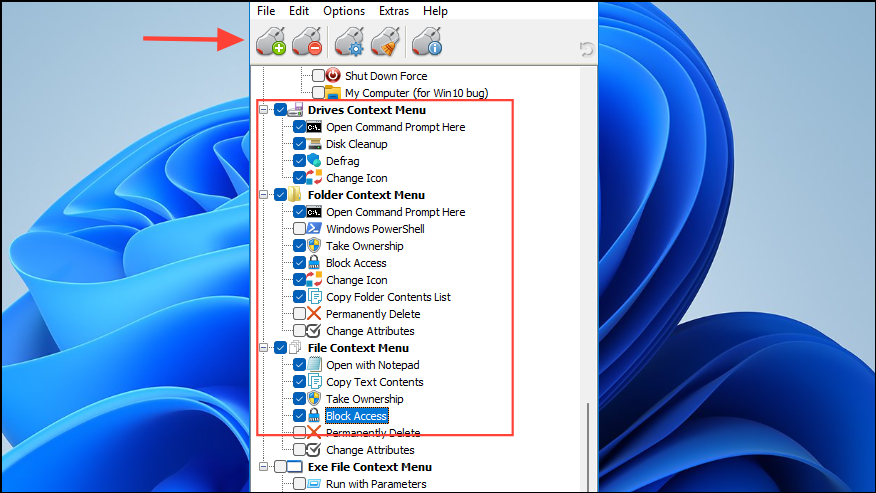The height and width of the screenshot is (493, 876).
Task: Click the green plus apply settings mouse icon
Action: pyautogui.click(x=271, y=41)
